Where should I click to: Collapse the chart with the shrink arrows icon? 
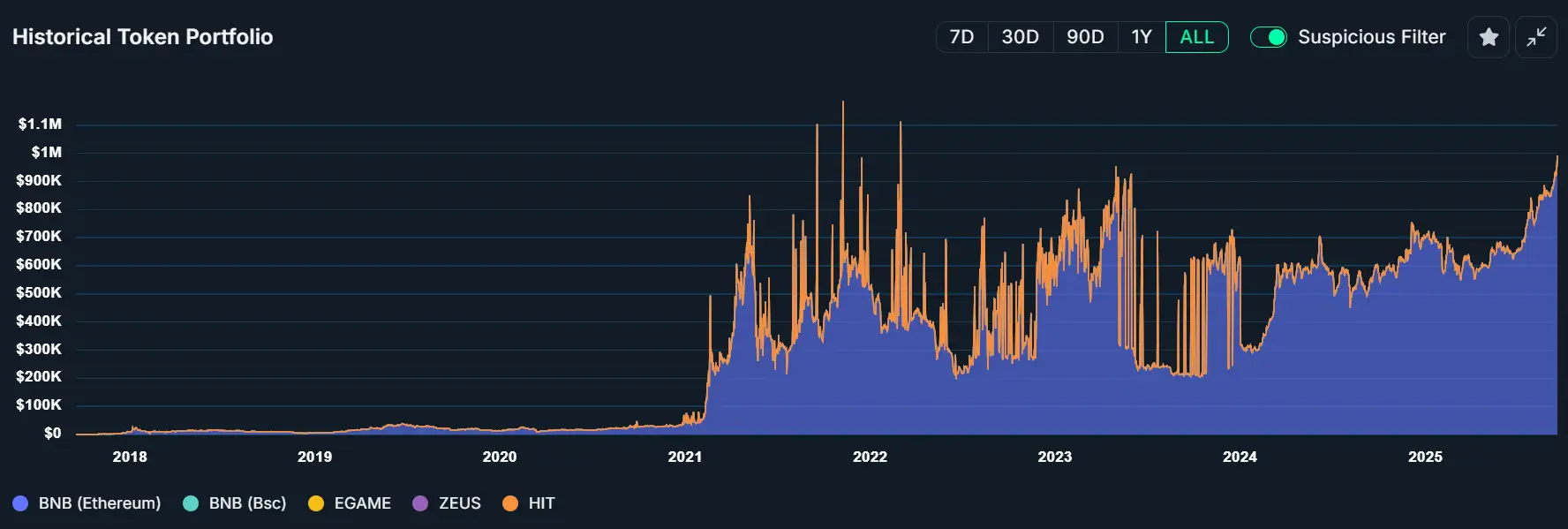pos(1536,37)
